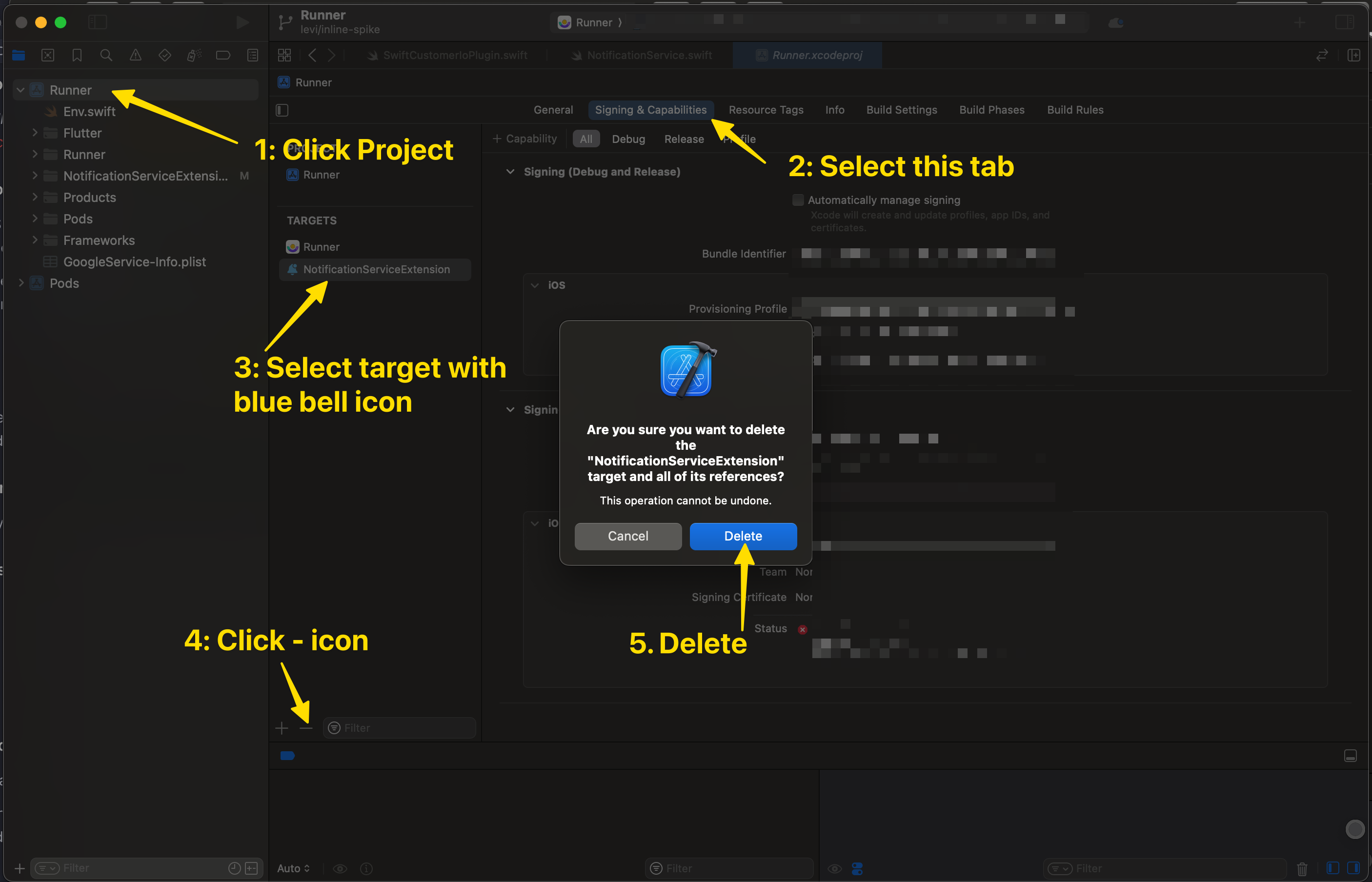
Task: Open the Source Control navigator icon
Action: (48, 56)
